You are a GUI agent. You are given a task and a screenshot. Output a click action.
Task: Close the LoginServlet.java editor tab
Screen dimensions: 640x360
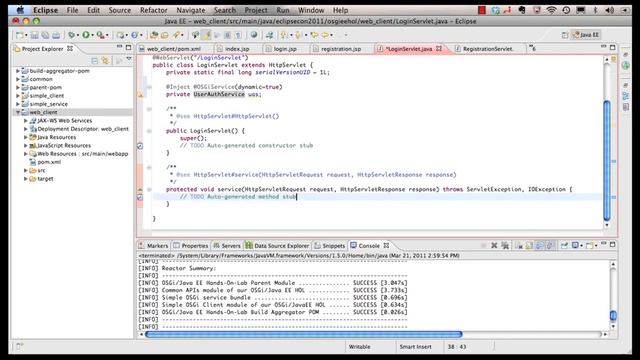(439, 49)
